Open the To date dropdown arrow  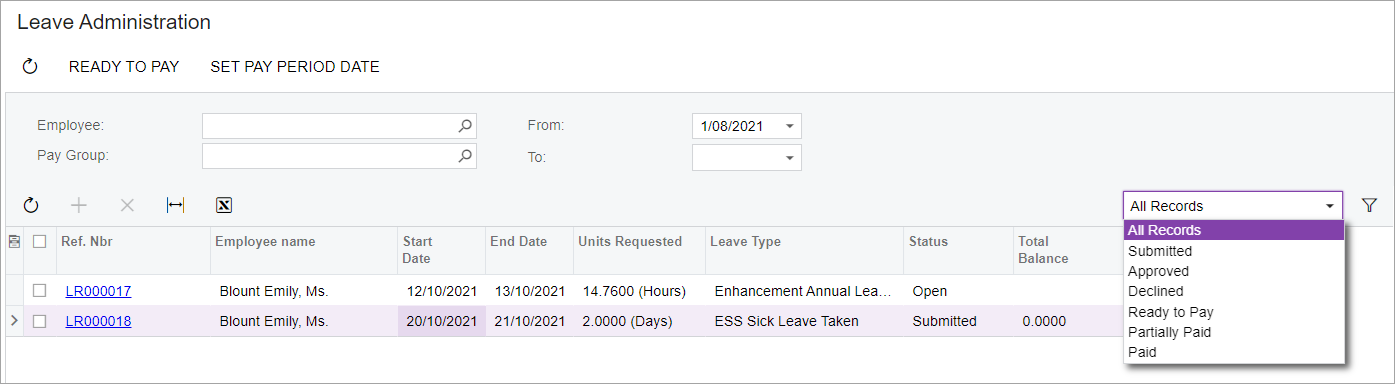coord(790,157)
